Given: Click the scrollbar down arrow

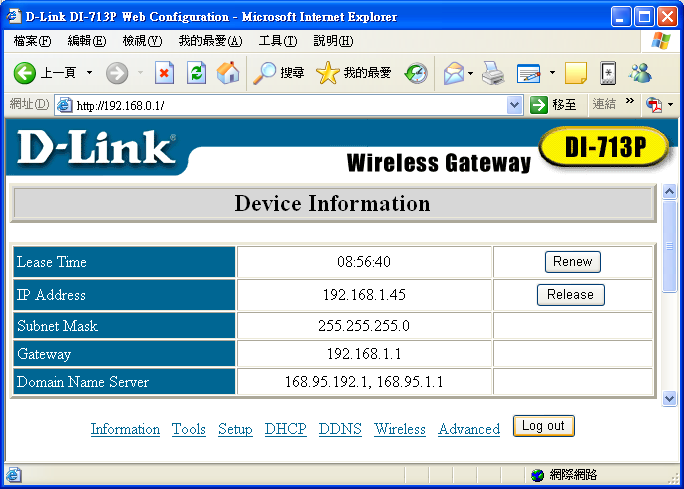Looking at the screenshot, I should tap(669, 398).
